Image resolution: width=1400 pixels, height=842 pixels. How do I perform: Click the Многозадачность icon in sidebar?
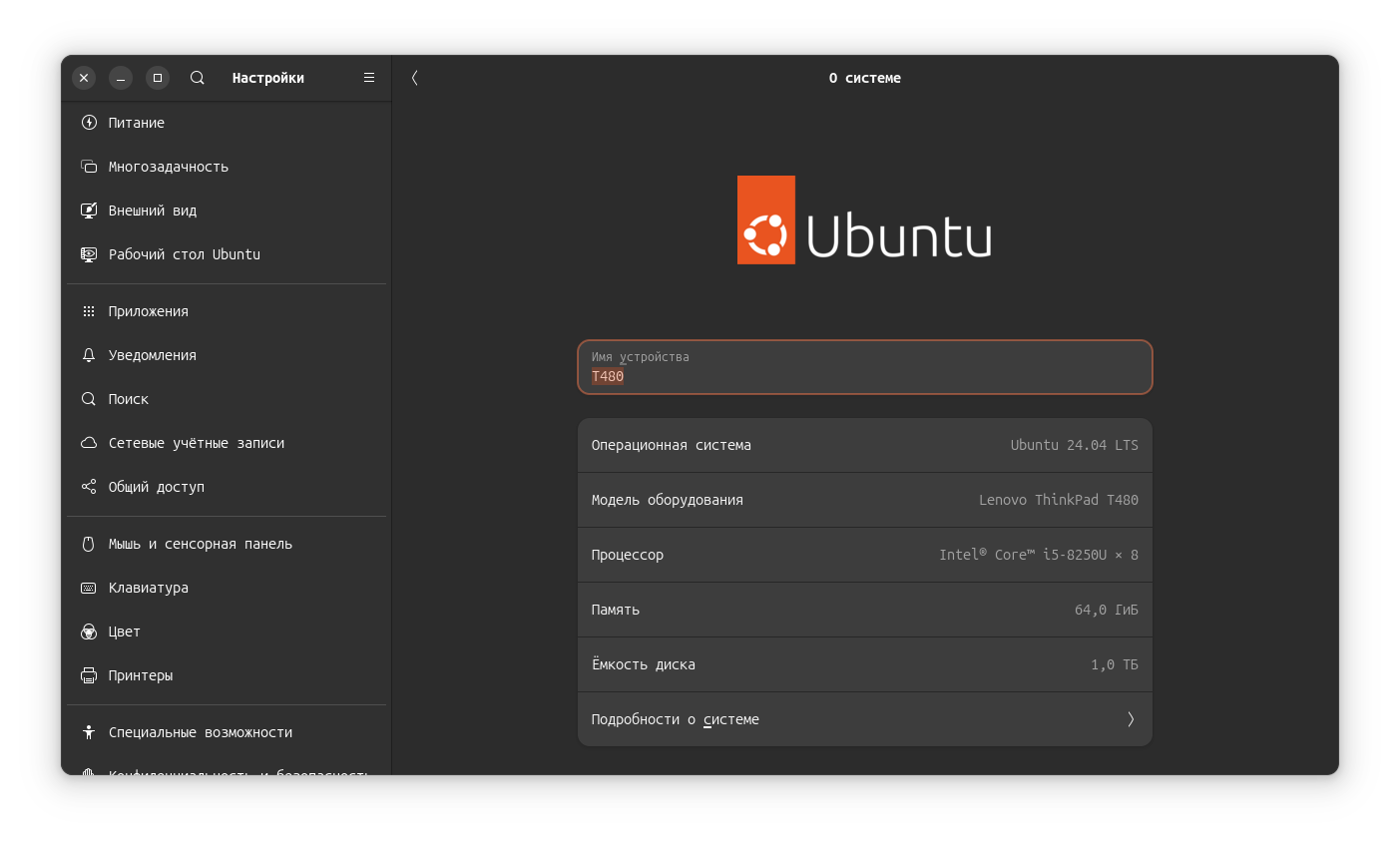[x=89, y=167]
